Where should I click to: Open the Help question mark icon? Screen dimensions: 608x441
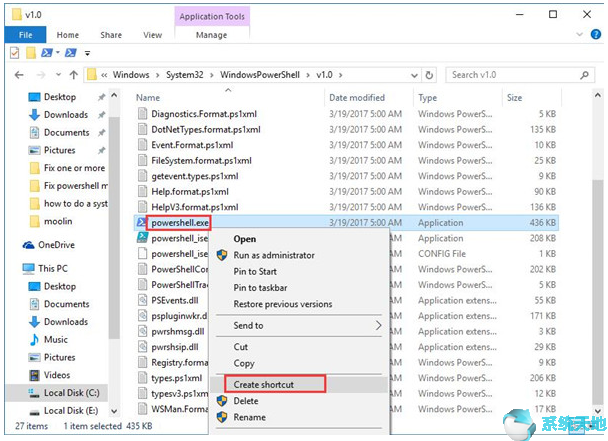pos(596,35)
